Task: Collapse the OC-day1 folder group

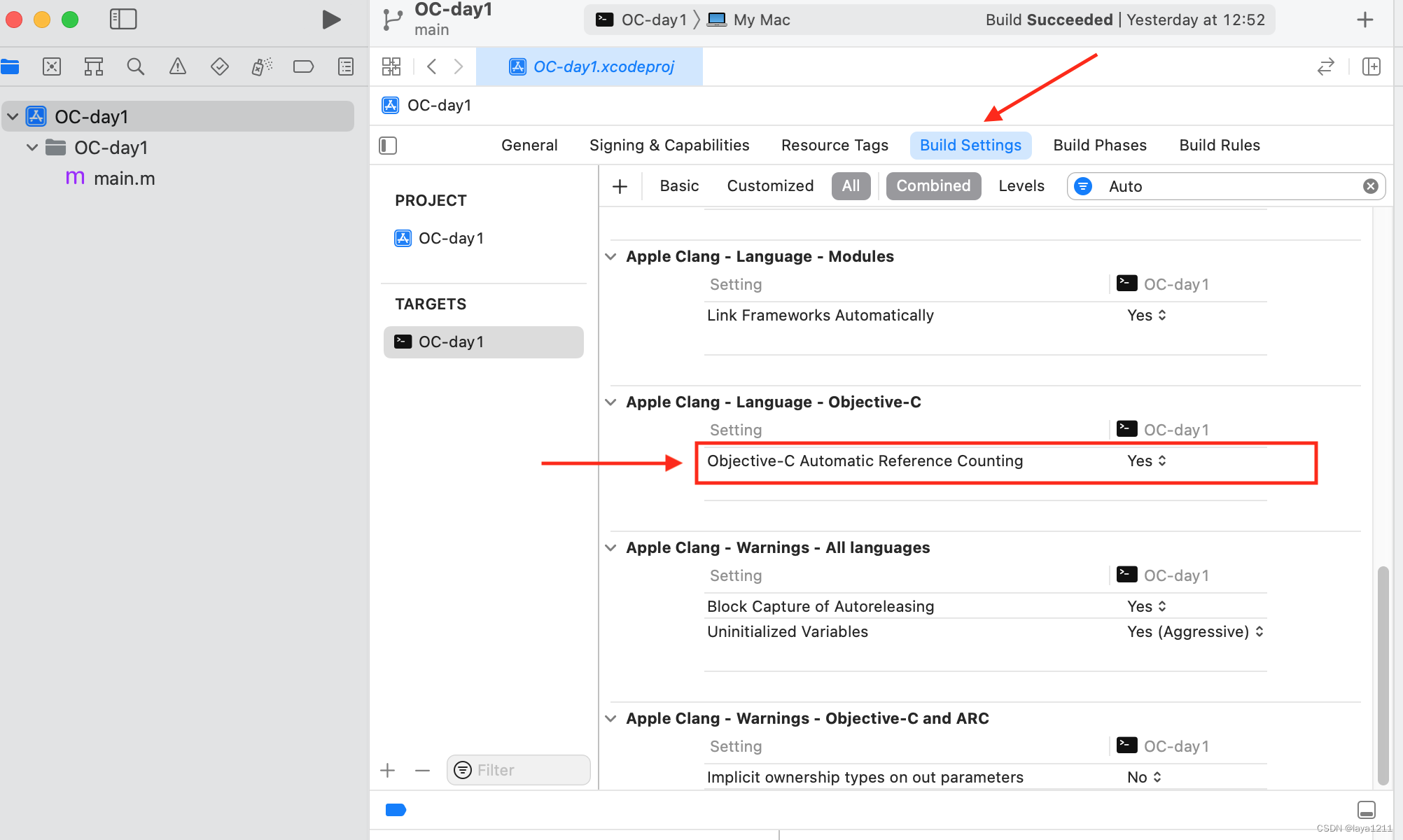Action: 32,148
